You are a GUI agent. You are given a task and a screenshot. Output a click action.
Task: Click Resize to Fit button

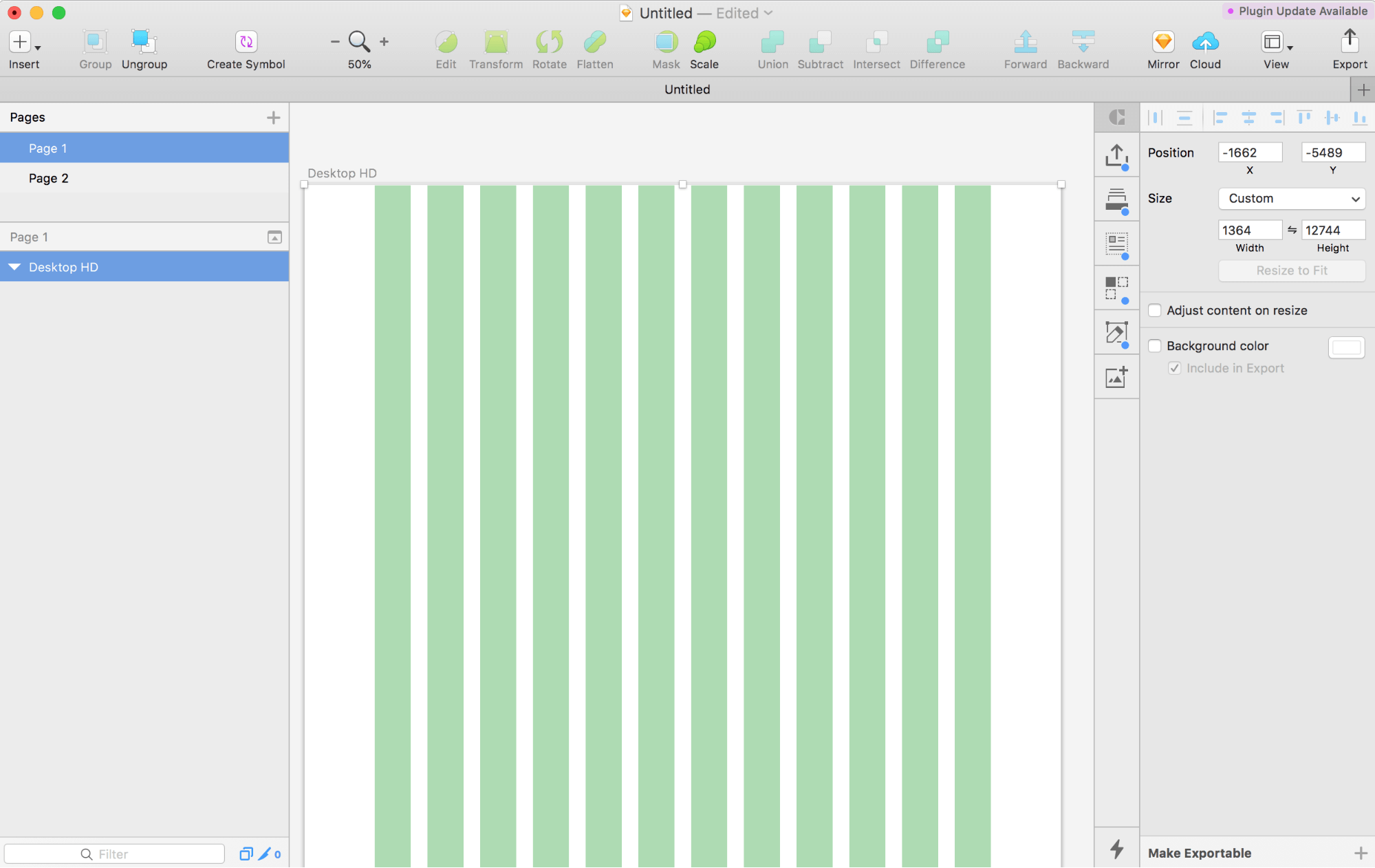1291,270
